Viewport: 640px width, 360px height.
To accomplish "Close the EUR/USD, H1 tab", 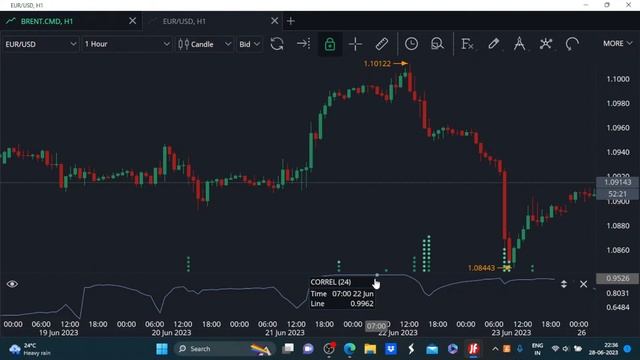I will [x=275, y=21].
